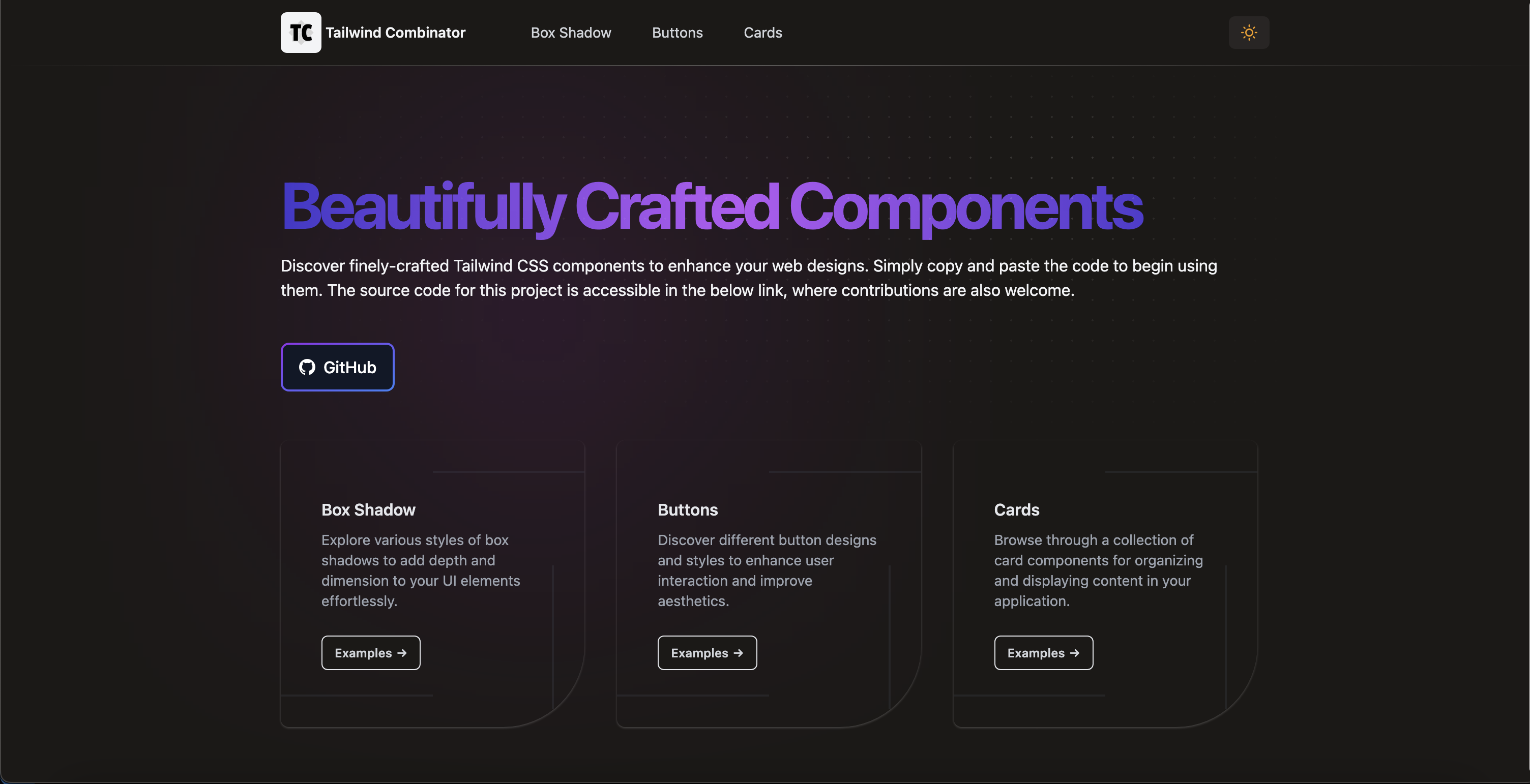The height and width of the screenshot is (784, 1530).
Task: Switch the site theme using the top-right control
Action: (1249, 33)
